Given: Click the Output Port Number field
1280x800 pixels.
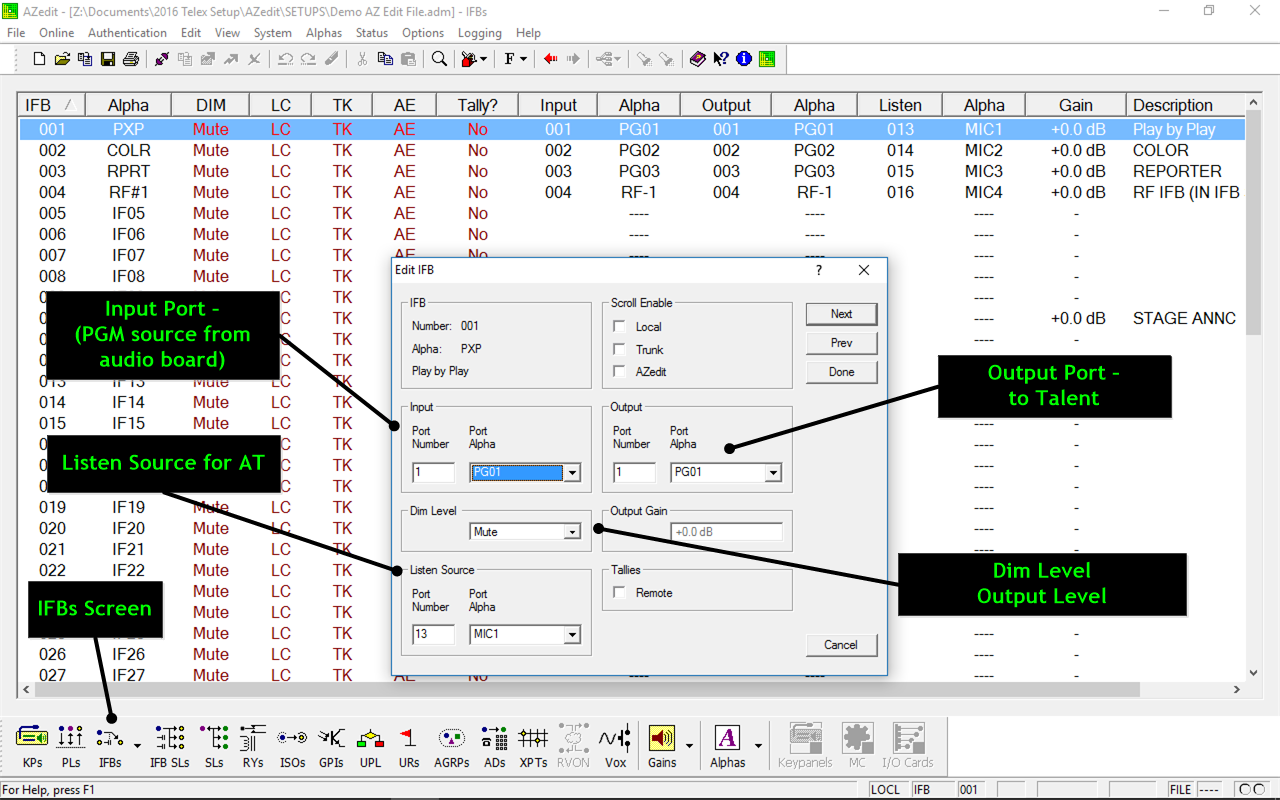Looking at the screenshot, I should (635, 473).
